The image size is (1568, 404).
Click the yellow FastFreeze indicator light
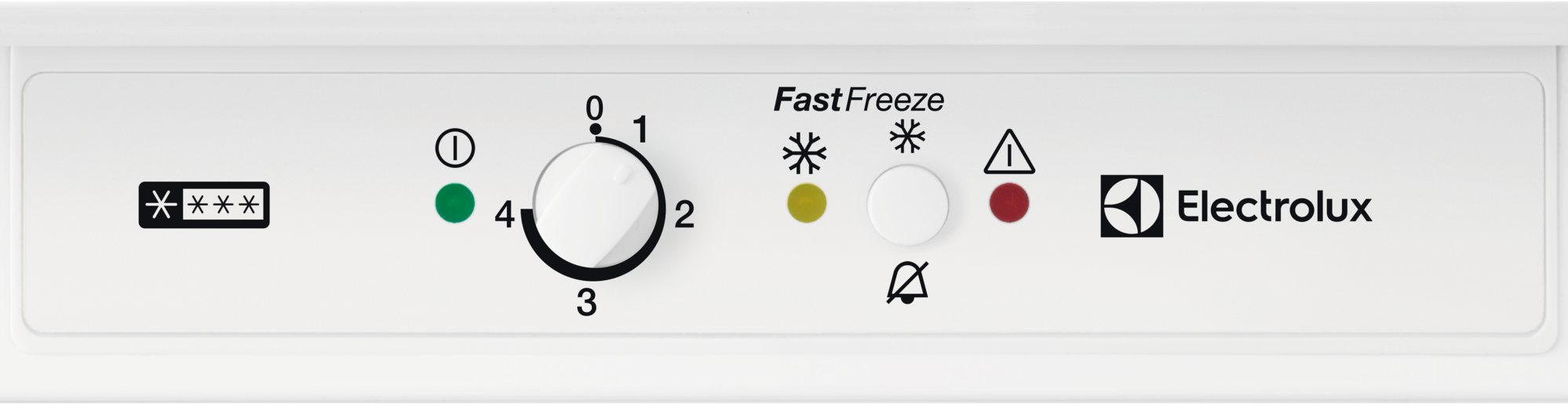point(807,203)
